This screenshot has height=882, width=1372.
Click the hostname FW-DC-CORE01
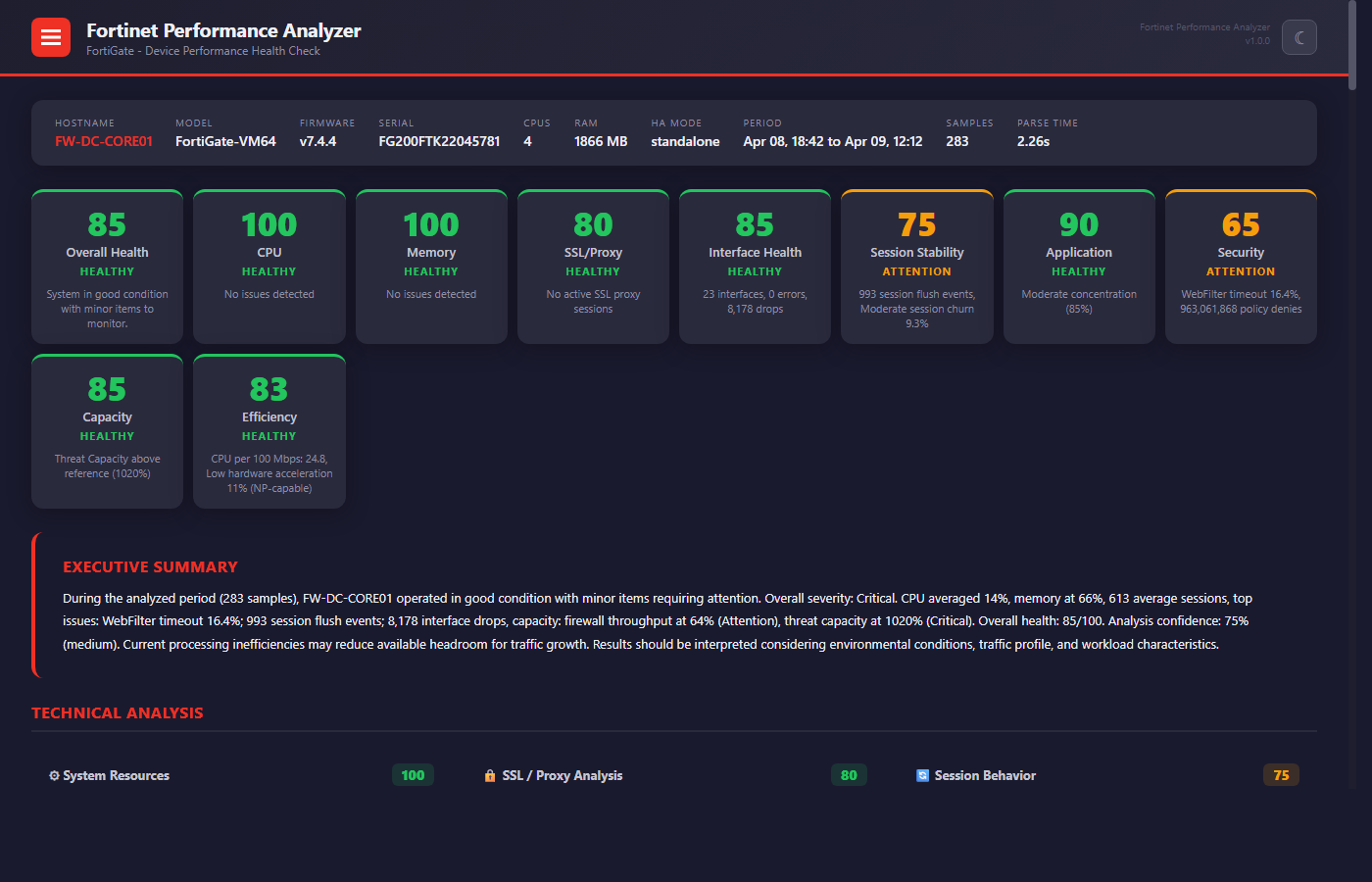(103, 141)
